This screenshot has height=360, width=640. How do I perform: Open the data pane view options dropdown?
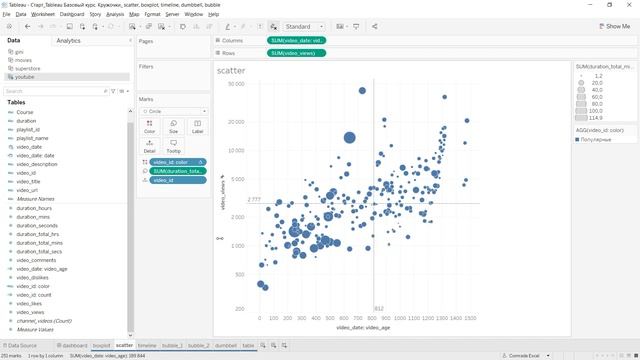point(124,91)
